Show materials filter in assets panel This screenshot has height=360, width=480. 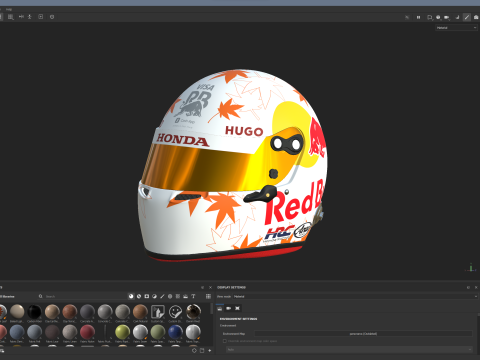pyautogui.click(x=131, y=296)
